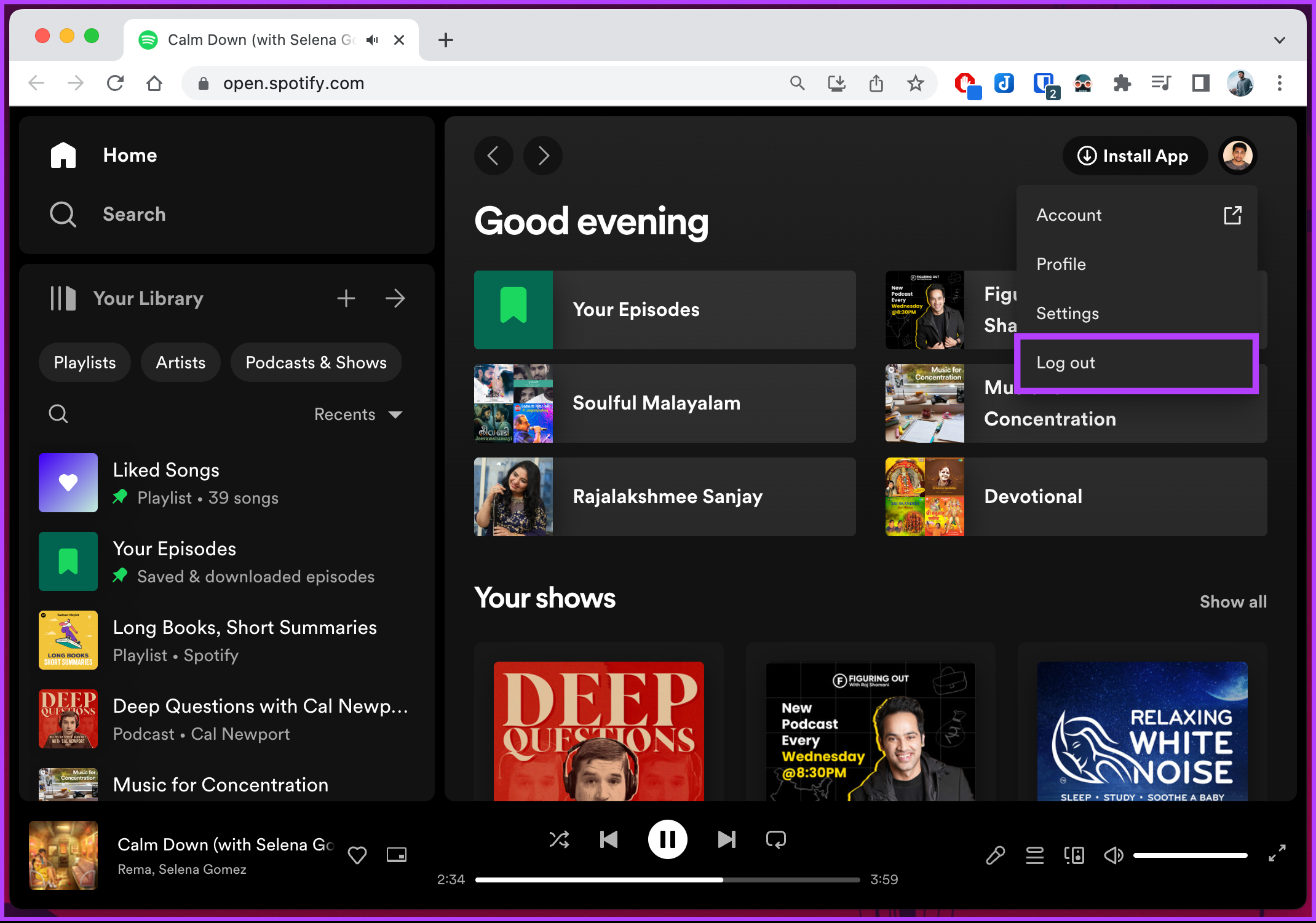Like the current song with heart icon
The width and height of the screenshot is (1316, 923).
[x=357, y=855]
